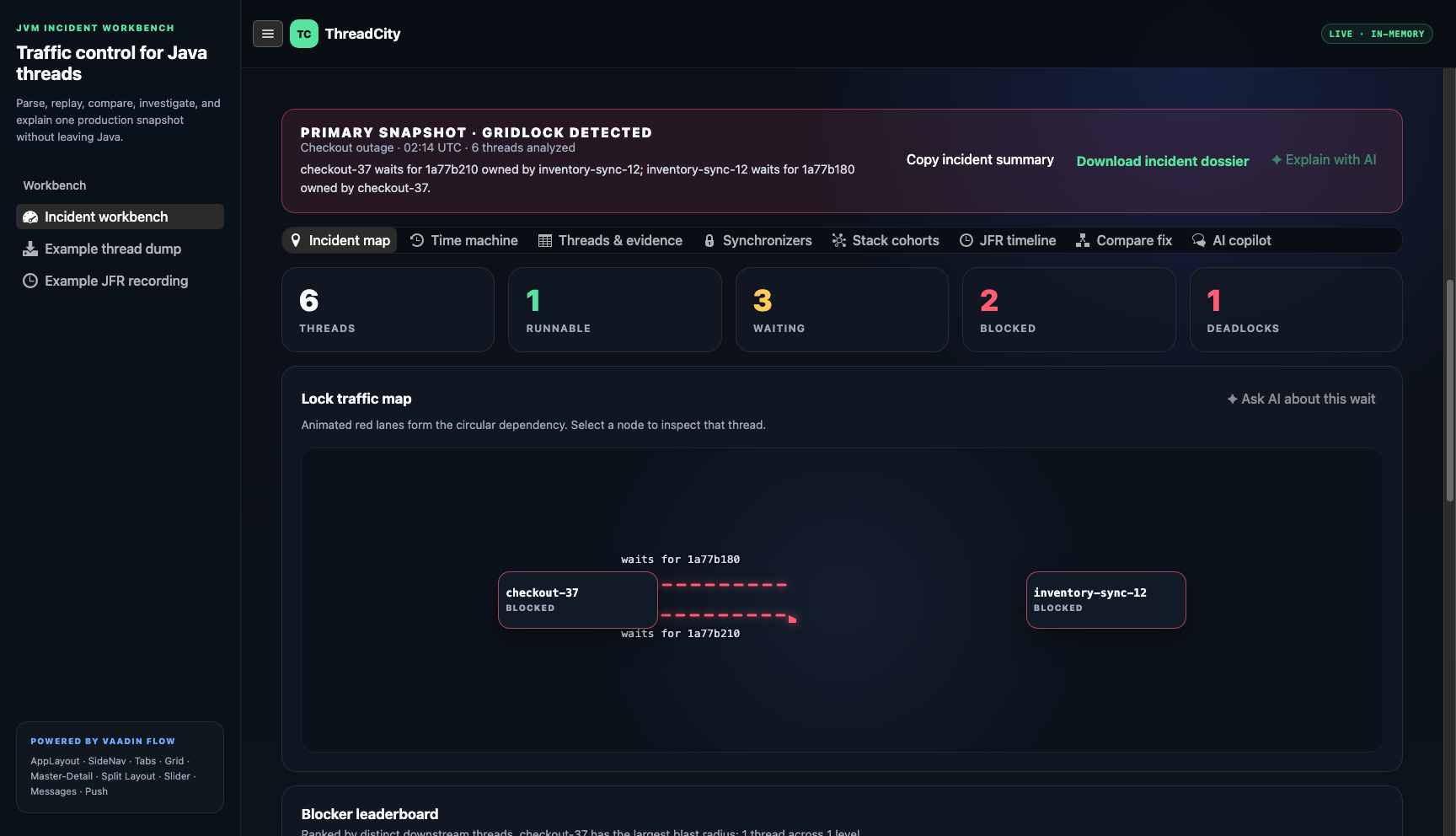Click the Synchronizers lock icon
The width and height of the screenshot is (1456, 836).
(709, 241)
